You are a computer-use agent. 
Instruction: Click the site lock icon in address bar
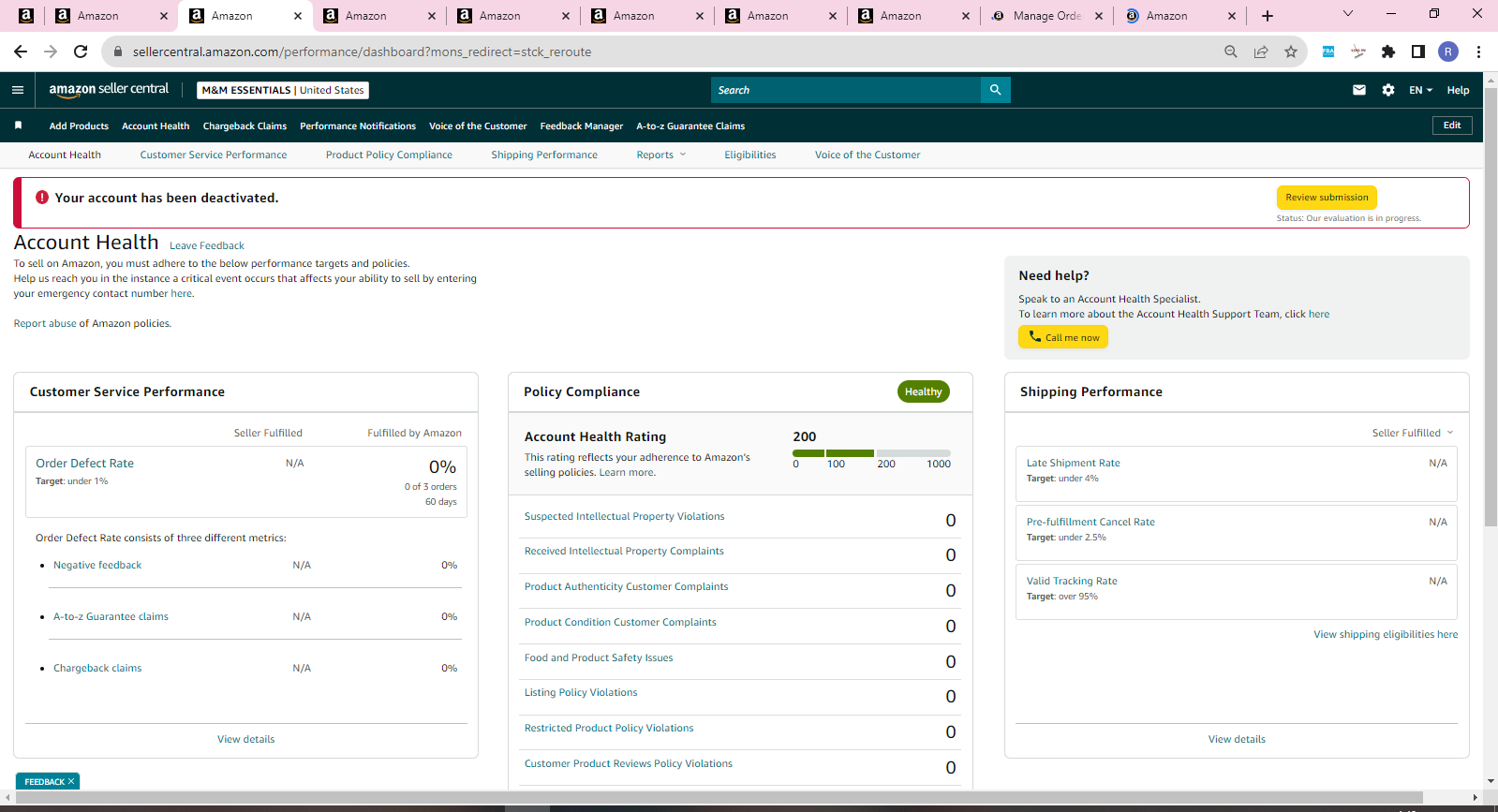click(x=118, y=52)
